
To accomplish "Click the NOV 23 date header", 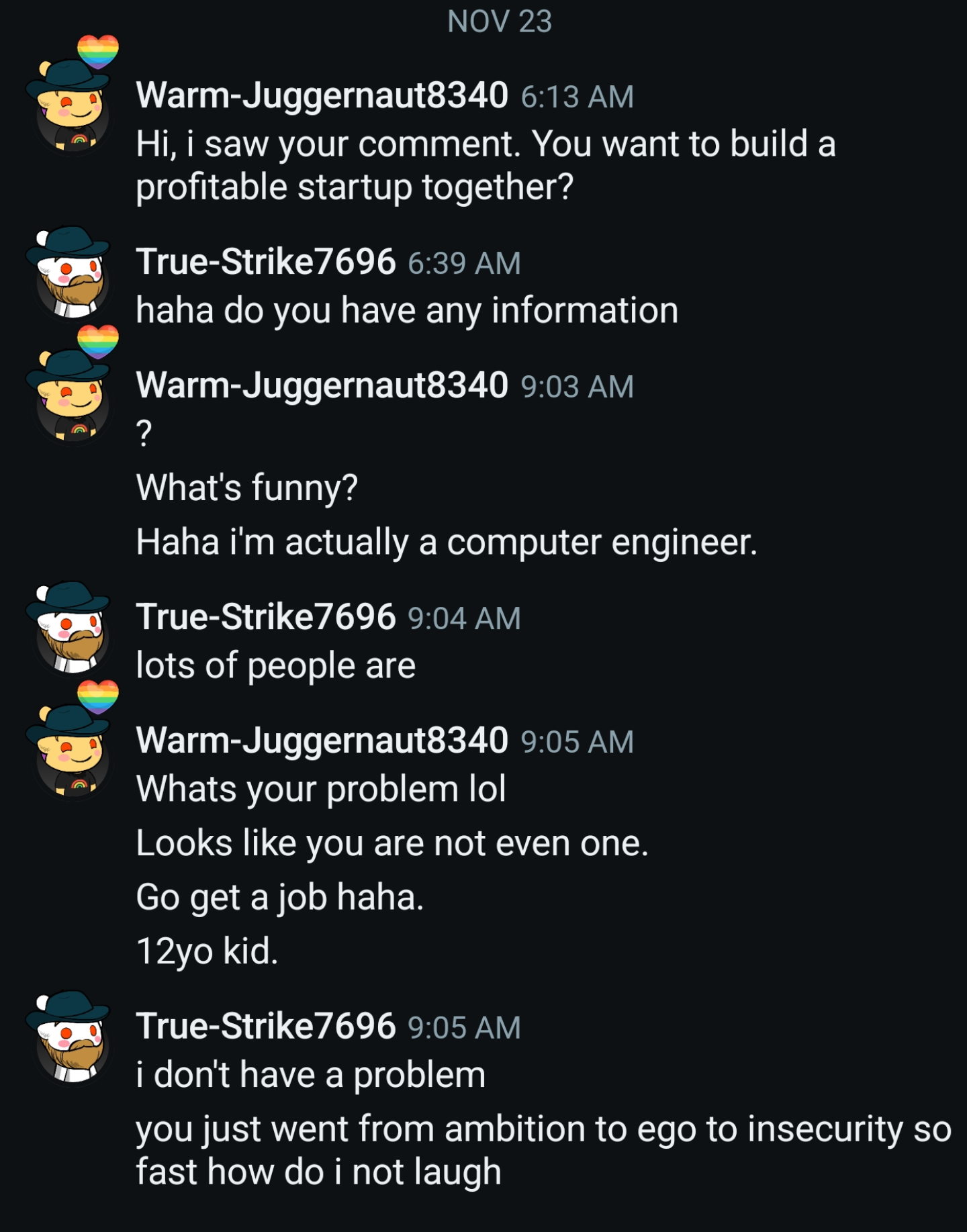I will pyautogui.click(x=500, y=22).
